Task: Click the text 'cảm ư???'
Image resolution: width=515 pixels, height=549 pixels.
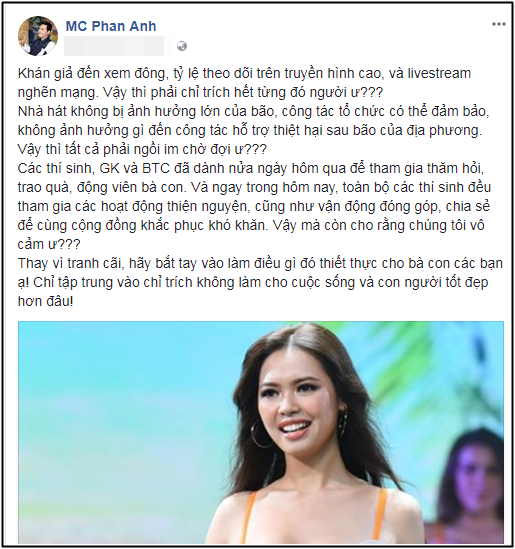Action: tap(49, 244)
